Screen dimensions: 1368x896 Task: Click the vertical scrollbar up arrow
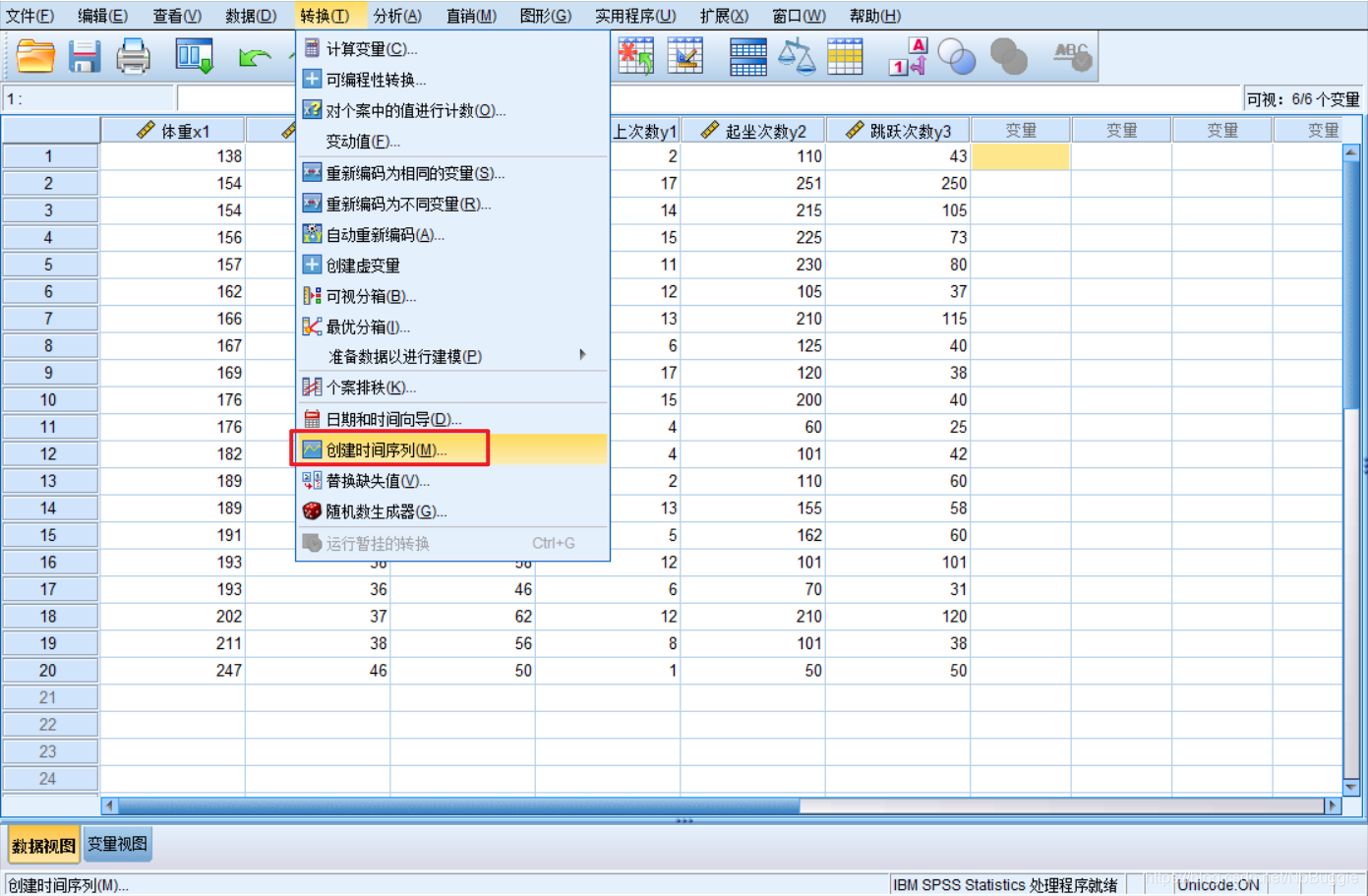coord(1351,153)
